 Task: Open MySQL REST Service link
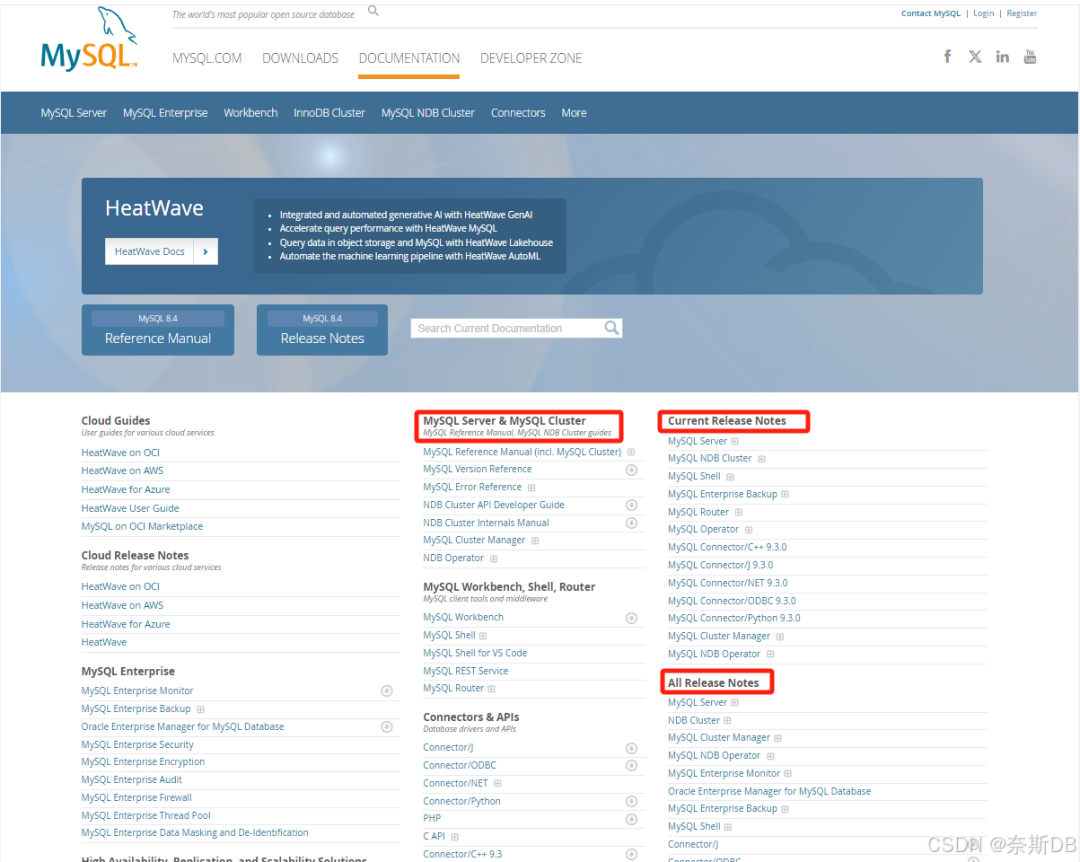click(x=466, y=671)
